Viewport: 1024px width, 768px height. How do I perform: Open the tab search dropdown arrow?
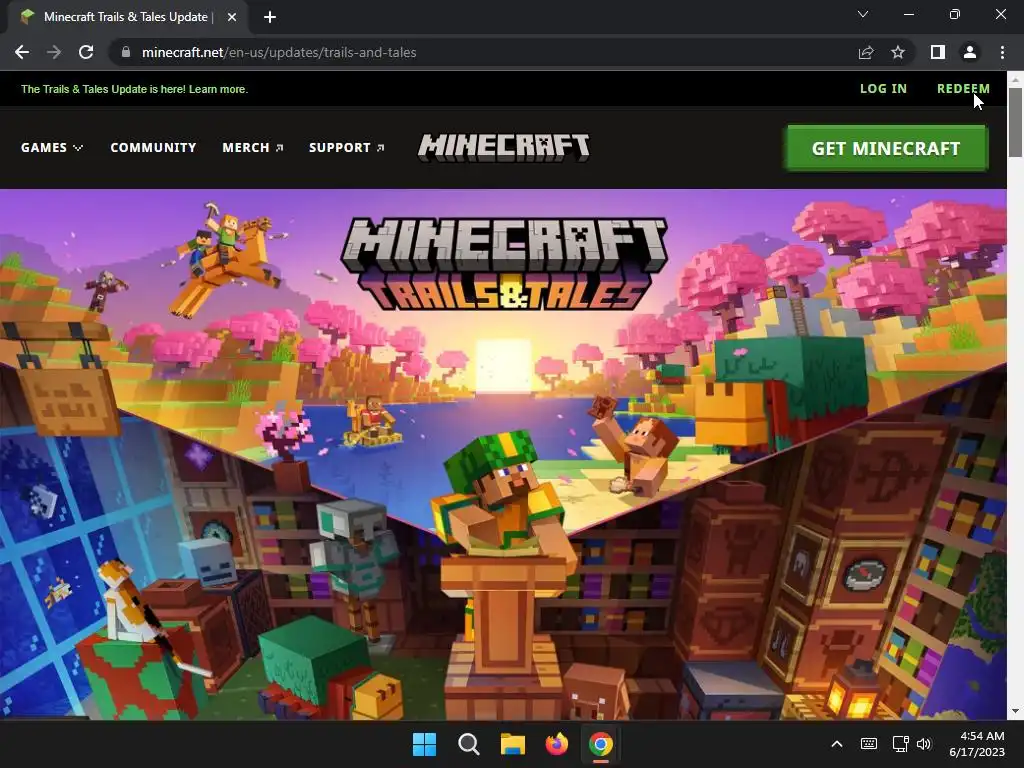point(863,14)
